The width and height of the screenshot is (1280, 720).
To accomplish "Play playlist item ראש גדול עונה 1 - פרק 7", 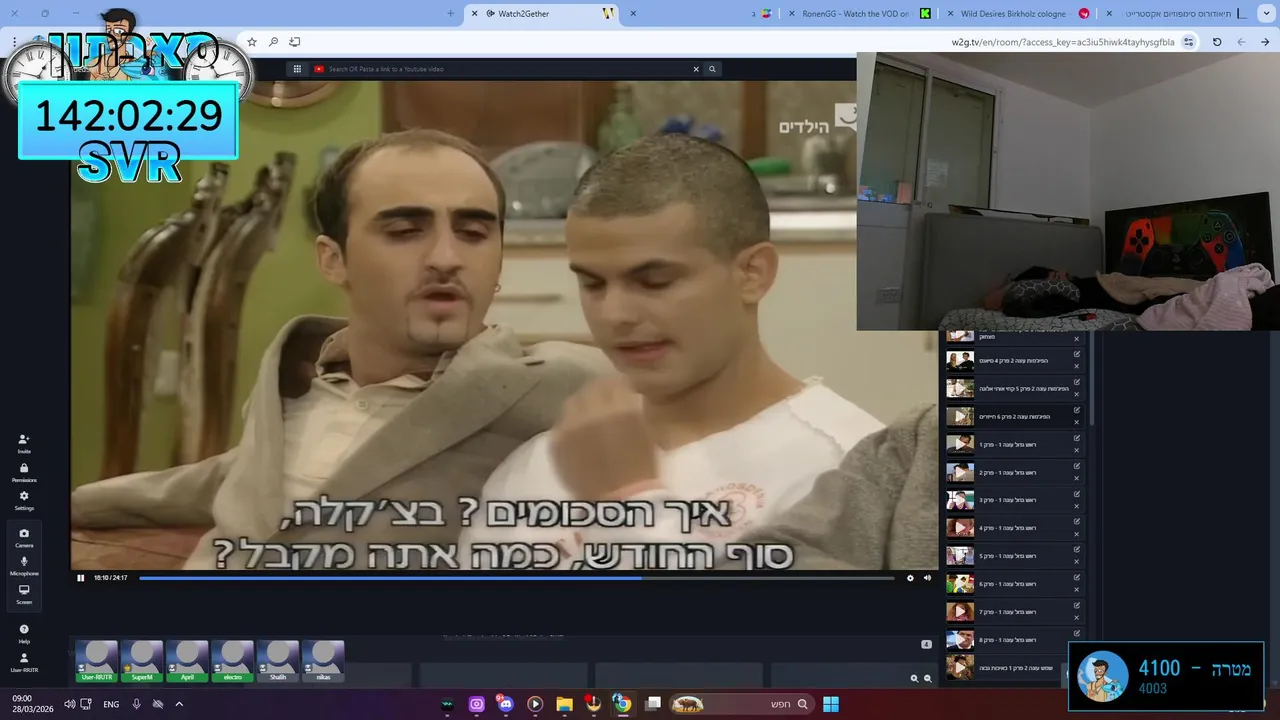I will tap(960, 612).
